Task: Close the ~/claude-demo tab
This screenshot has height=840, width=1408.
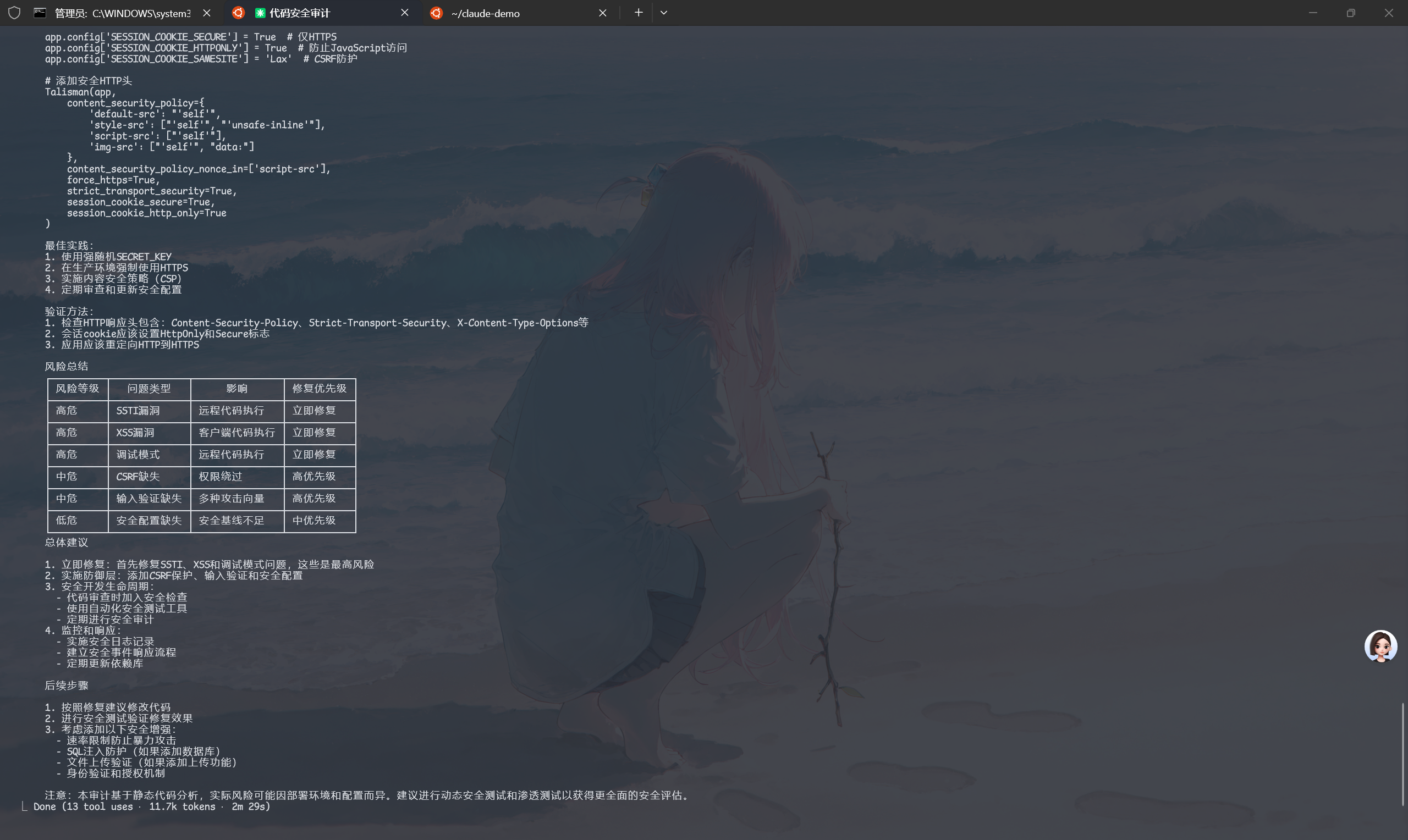Action: [602, 13]
